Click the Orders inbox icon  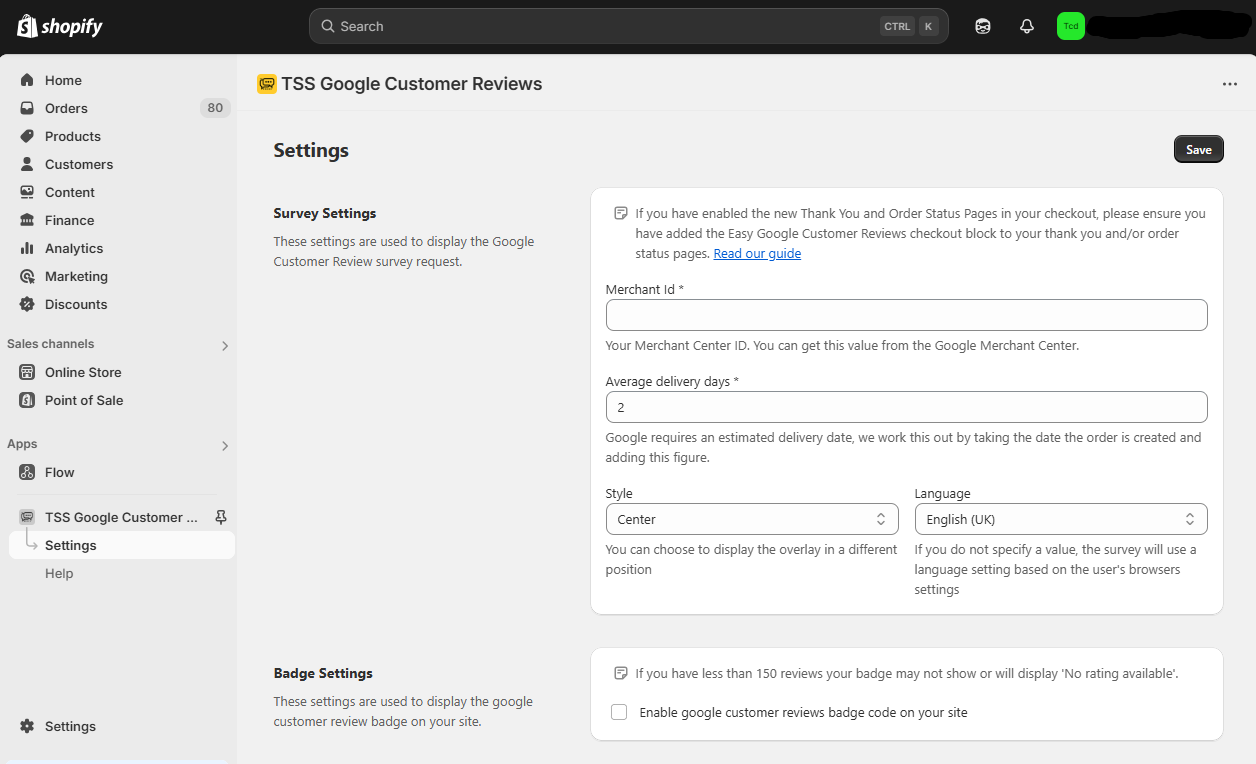(27, 108)
